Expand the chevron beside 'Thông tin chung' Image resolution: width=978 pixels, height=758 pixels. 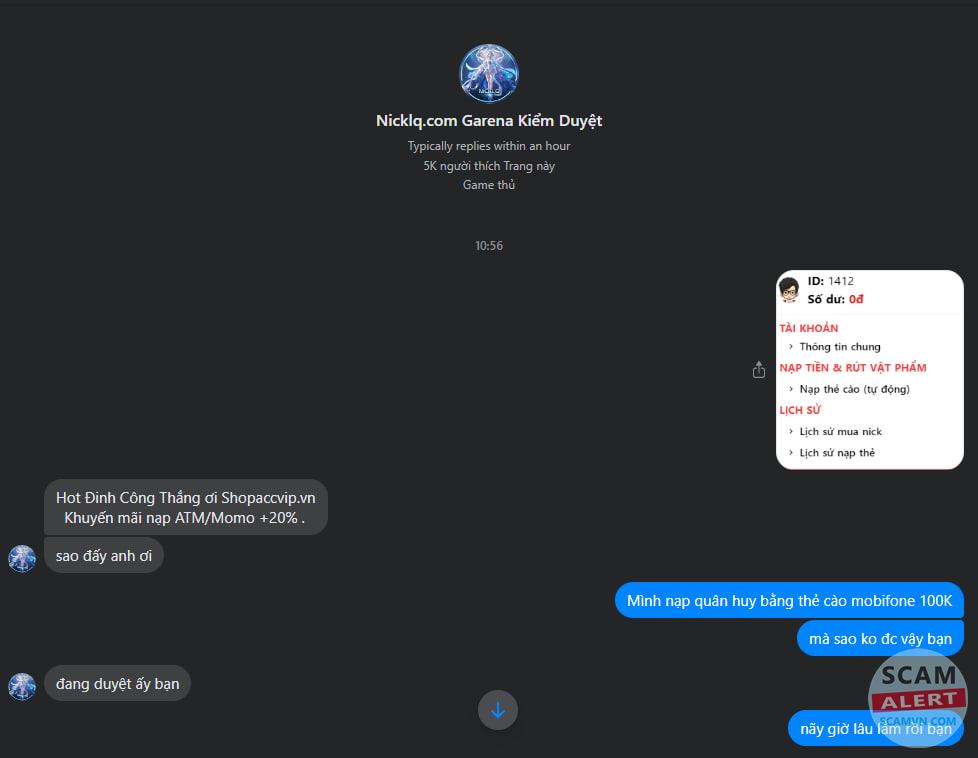[791, 346]
